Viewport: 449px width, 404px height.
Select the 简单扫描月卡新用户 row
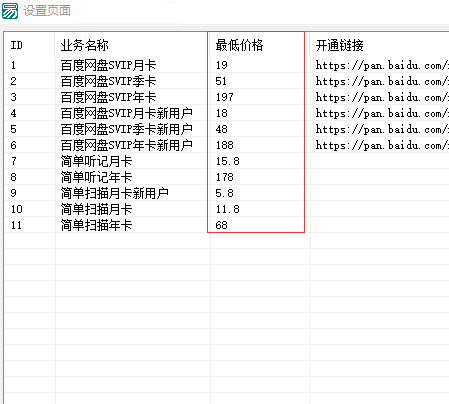pyautogui.click(x=227, y=193)
